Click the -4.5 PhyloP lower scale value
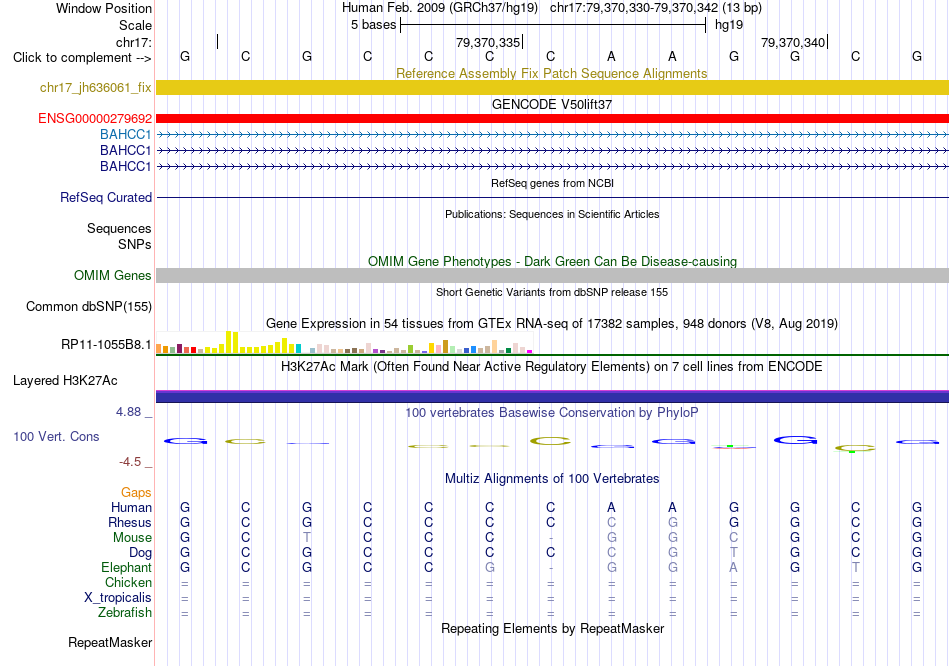 coord(130,462)
